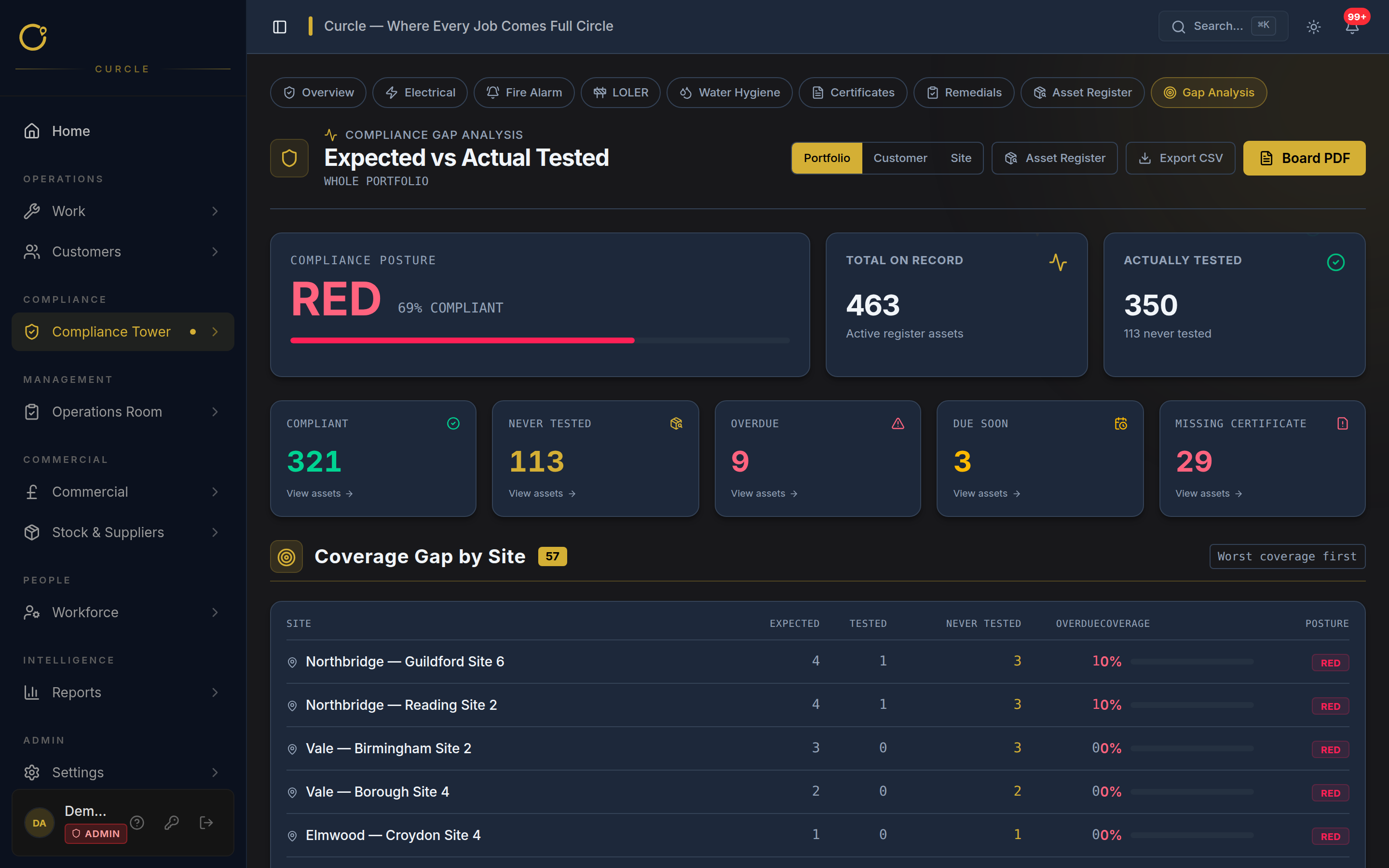Open View assets link under Missing Certificate
The height and width of the screenshot is (868, 1389).
(1209, 493)
